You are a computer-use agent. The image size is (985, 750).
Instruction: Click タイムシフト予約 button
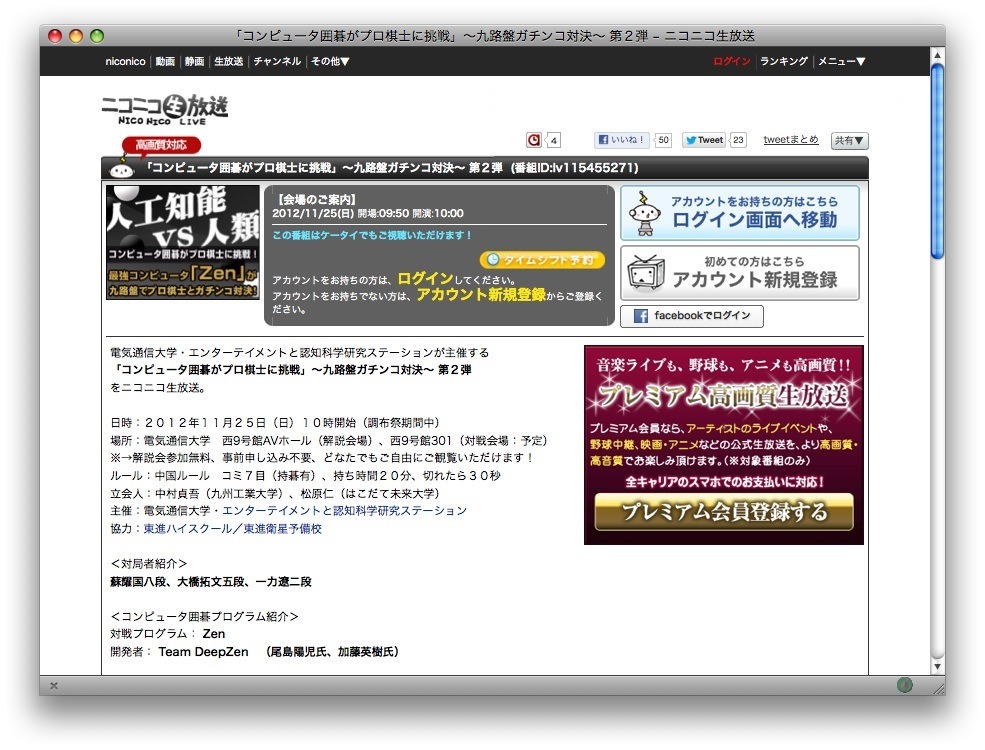542,259
